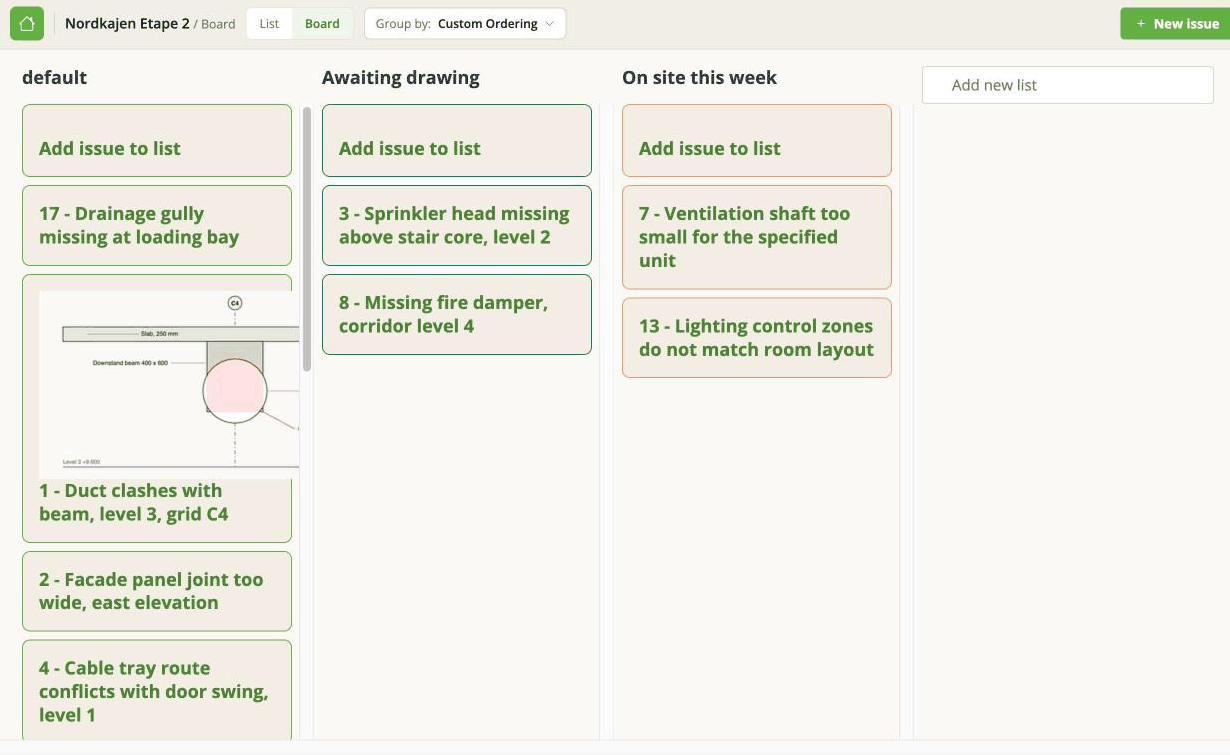Open the Nordkajen Etape 2 project link
The image size is (1230, 755).
[127, 24]
